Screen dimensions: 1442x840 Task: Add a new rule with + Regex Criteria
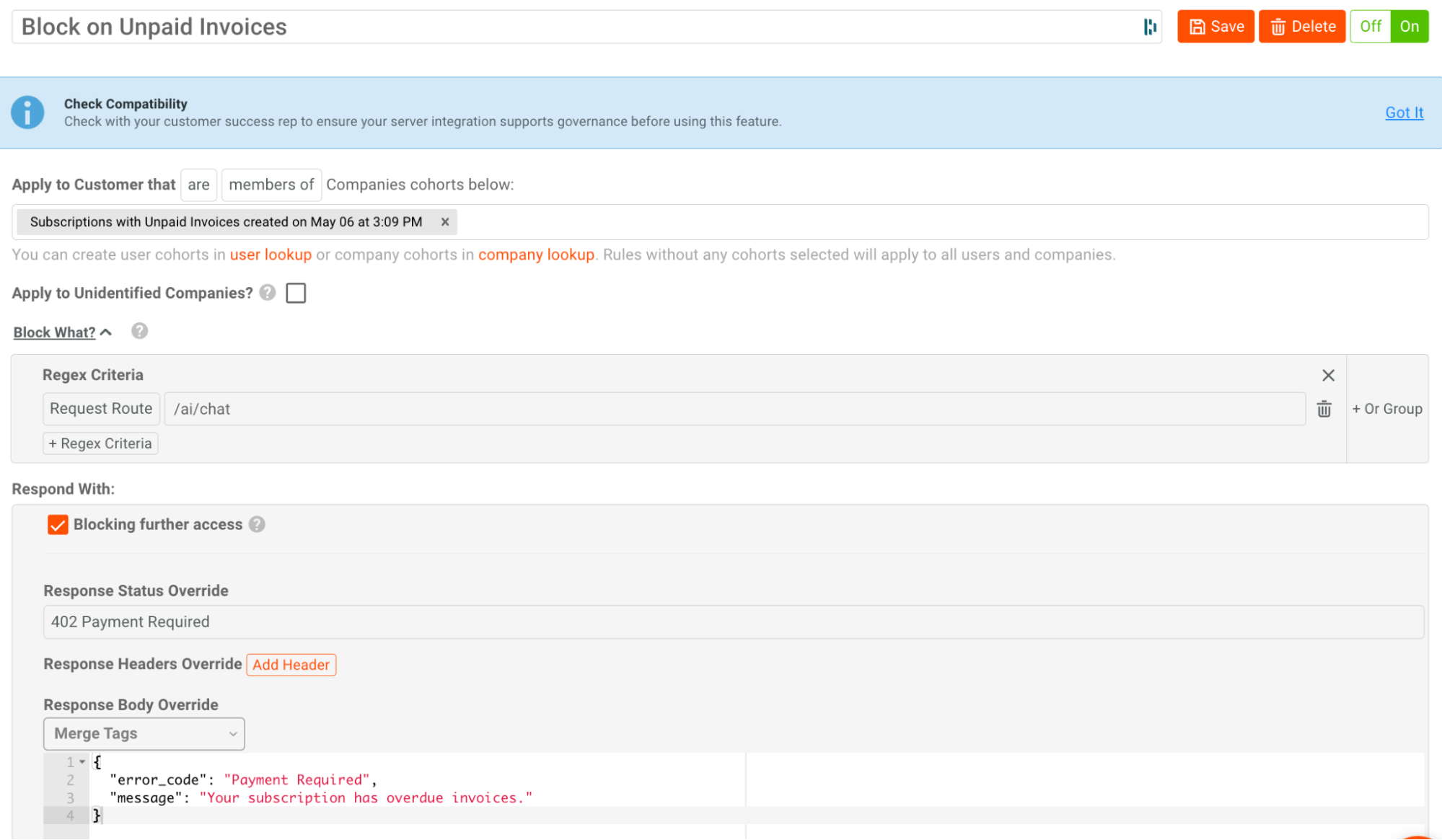tap(100, 443)
